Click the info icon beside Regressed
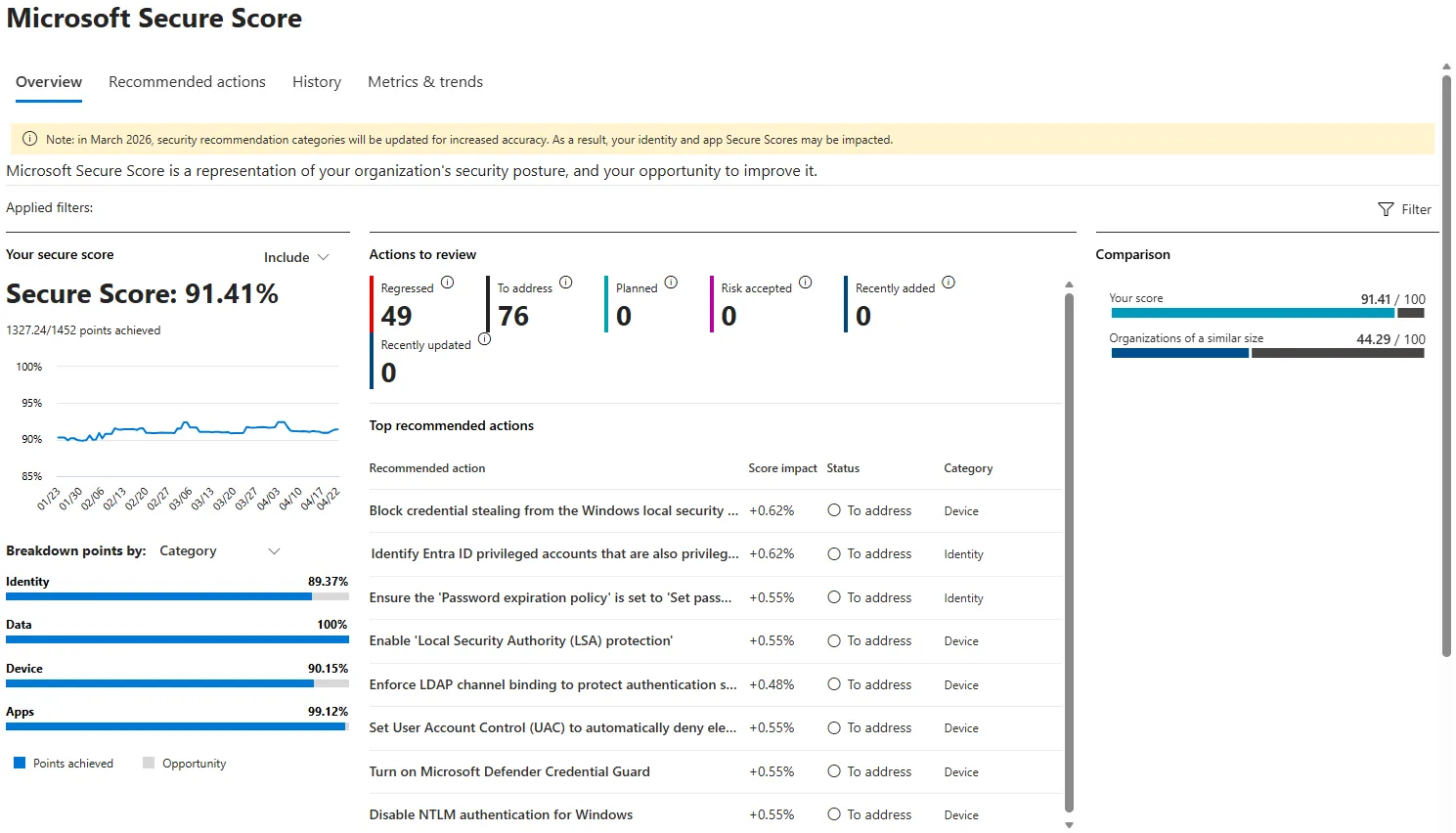Screen dimensions: 1456x833 (x=447, y=283)
